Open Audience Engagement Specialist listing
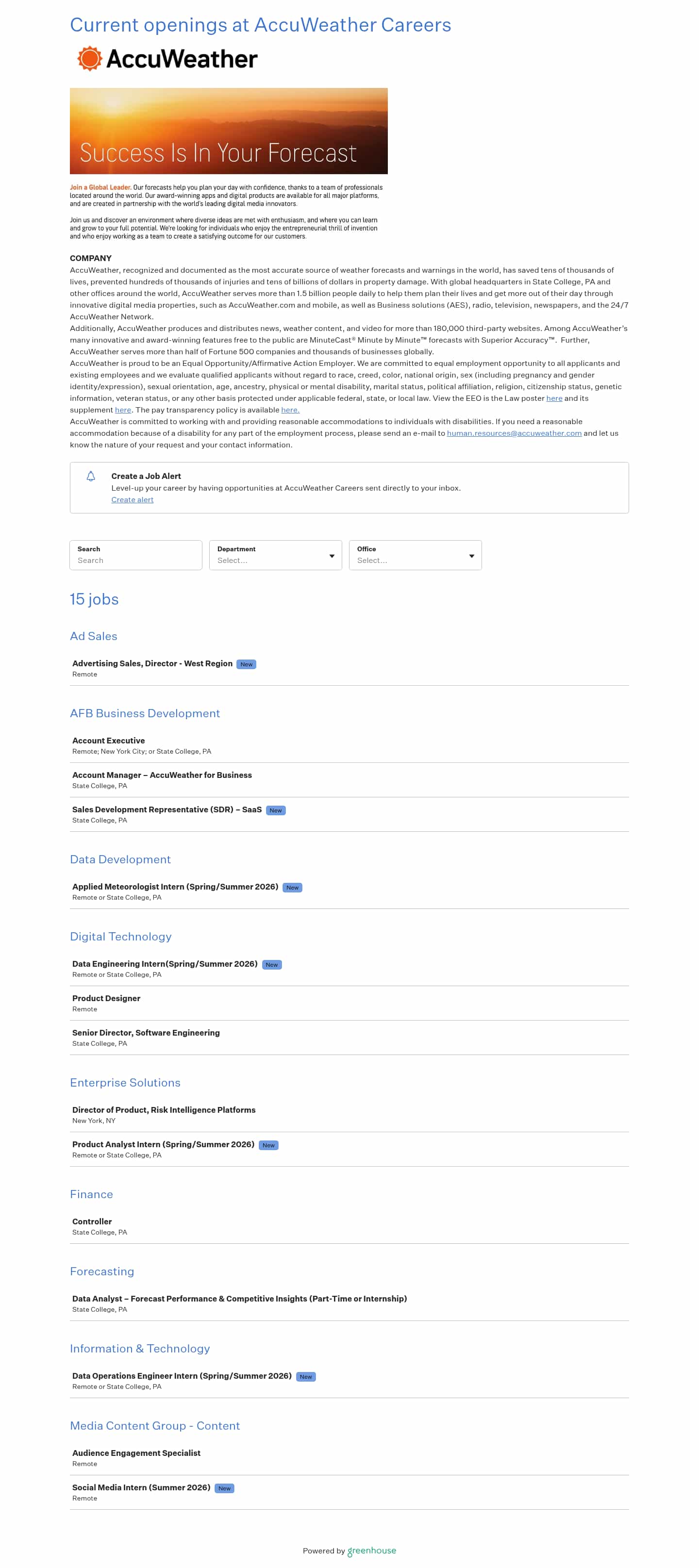Screen dimensions: 699x1568 pyautogui.click(x=136, y=1452)
